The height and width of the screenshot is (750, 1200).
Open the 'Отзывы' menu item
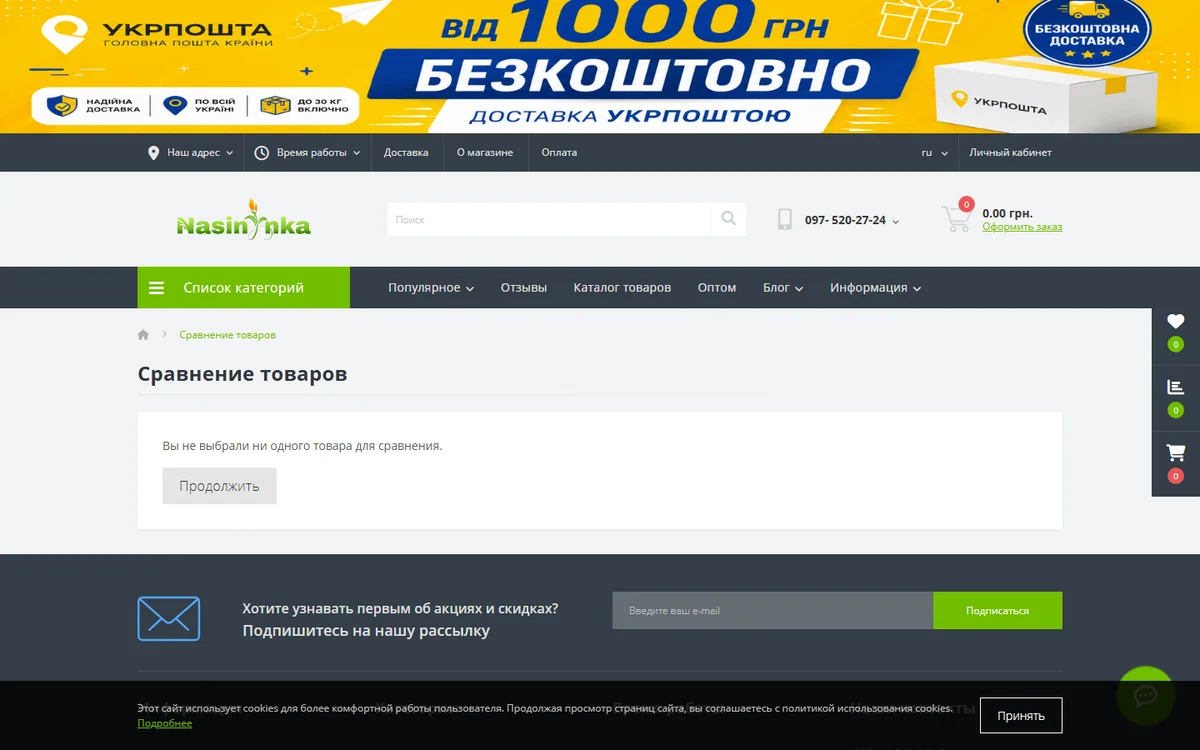(524, 288)
